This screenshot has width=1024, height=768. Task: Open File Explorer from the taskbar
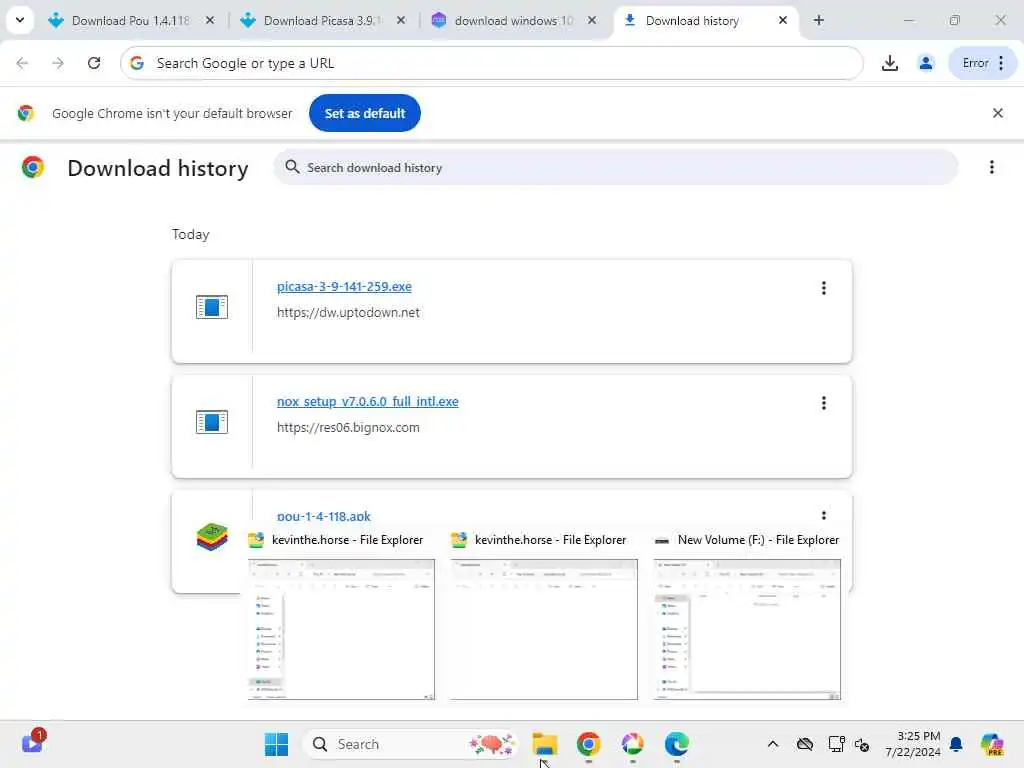(x=545, y=744)
